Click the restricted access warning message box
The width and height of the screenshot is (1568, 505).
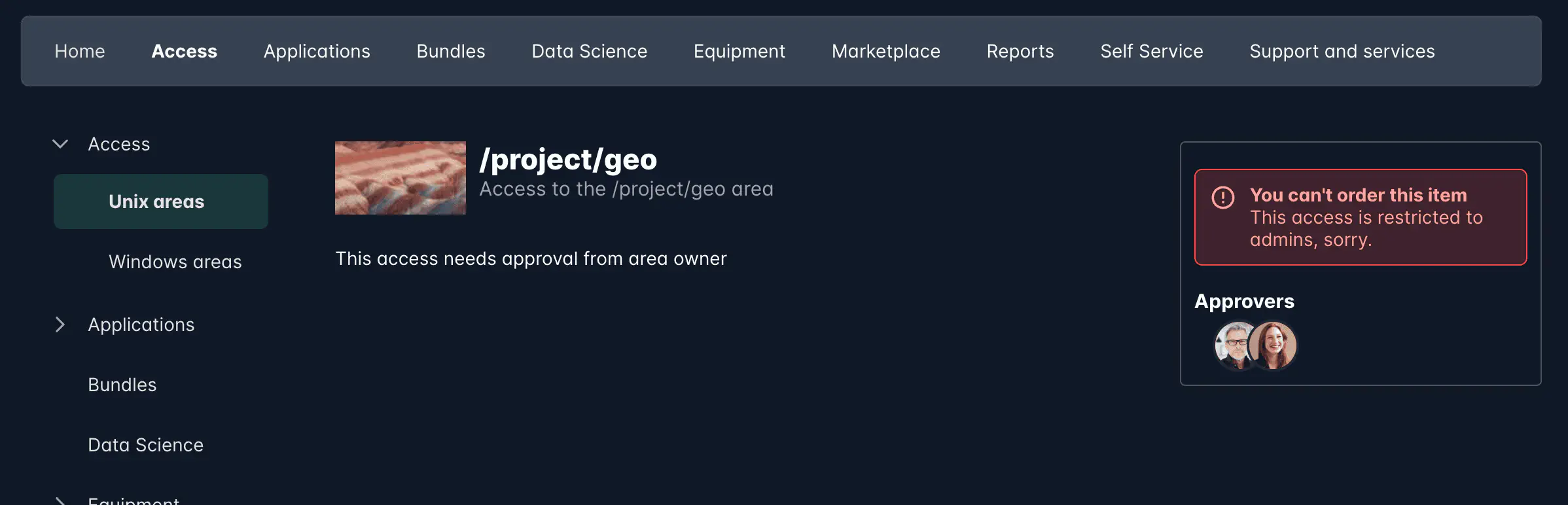pyautogui.click(x=1360, y=217)
